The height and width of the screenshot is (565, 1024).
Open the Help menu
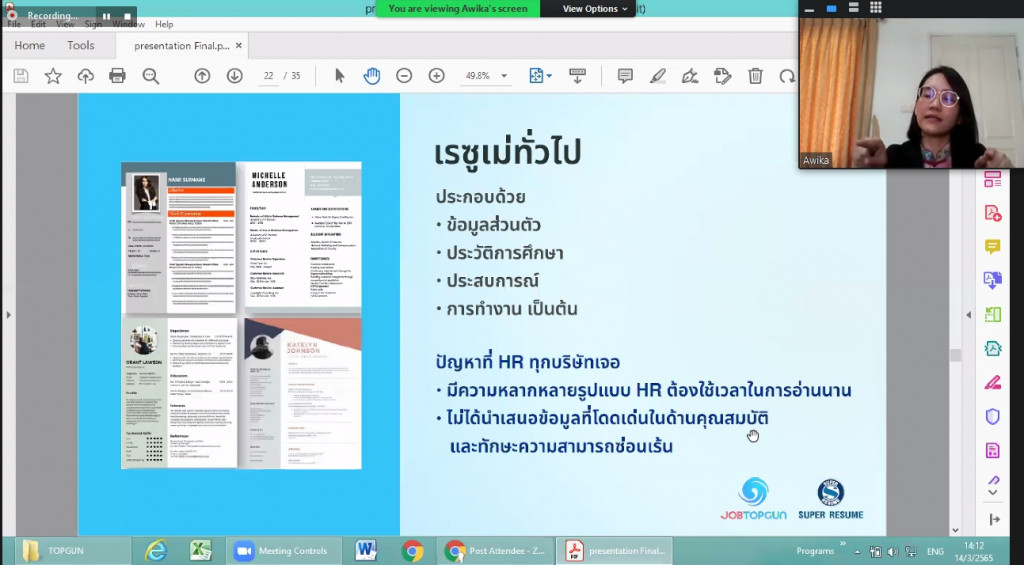(164, 24)
